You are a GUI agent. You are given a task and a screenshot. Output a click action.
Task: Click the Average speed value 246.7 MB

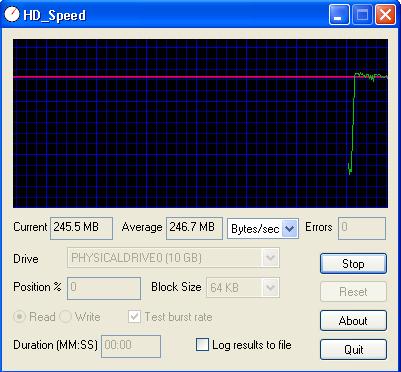tap(194, 228)
